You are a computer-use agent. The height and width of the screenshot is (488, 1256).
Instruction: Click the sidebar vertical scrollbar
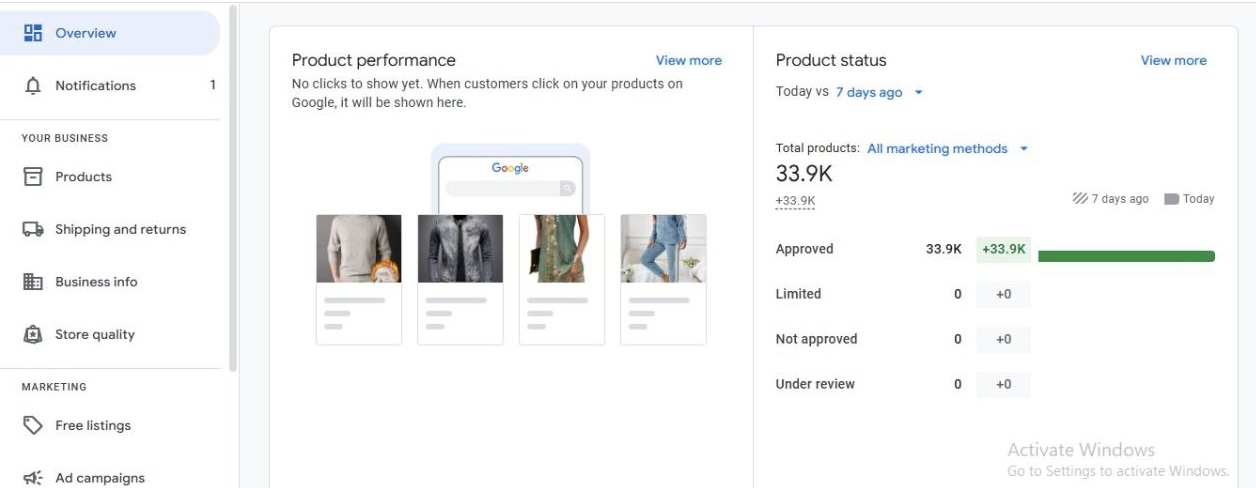[233, 190]
